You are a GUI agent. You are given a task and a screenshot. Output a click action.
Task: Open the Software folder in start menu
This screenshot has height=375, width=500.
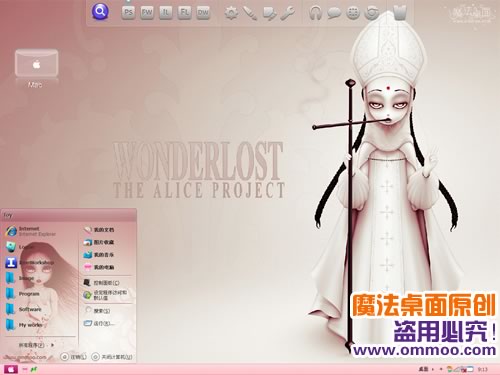coord(23,309)
